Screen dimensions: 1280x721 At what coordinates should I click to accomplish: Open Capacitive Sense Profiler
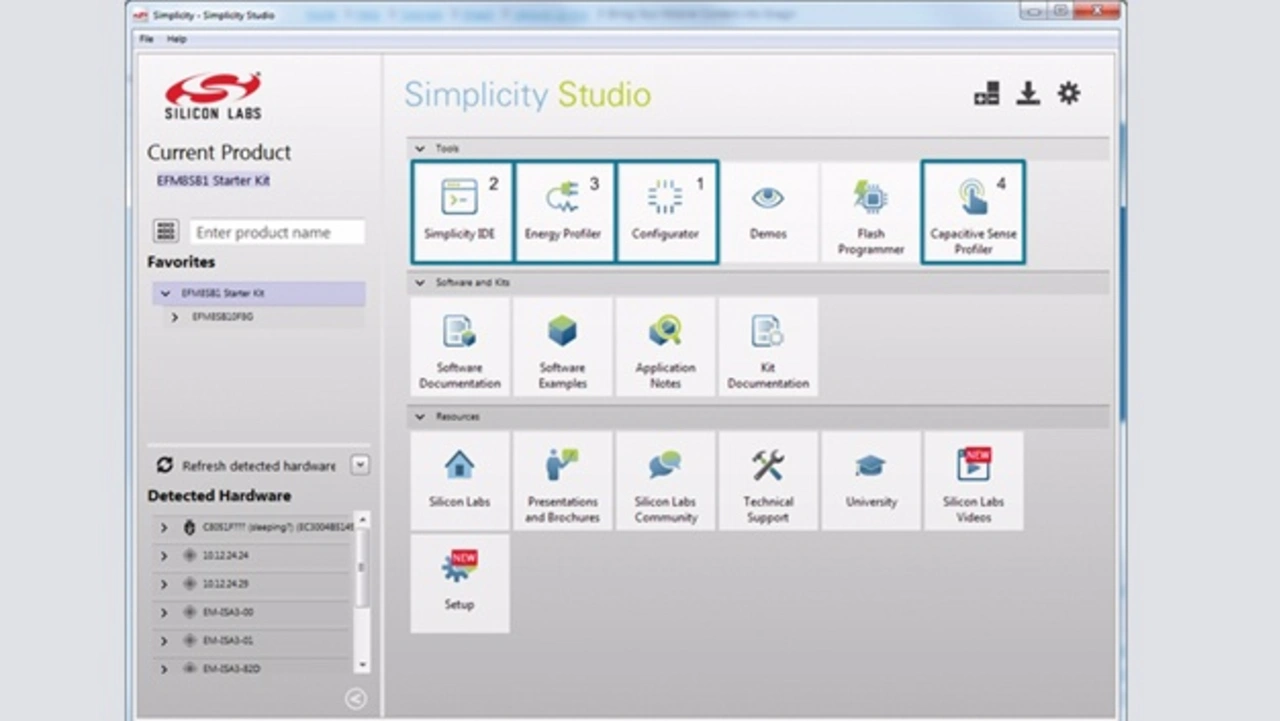point(973,212)
